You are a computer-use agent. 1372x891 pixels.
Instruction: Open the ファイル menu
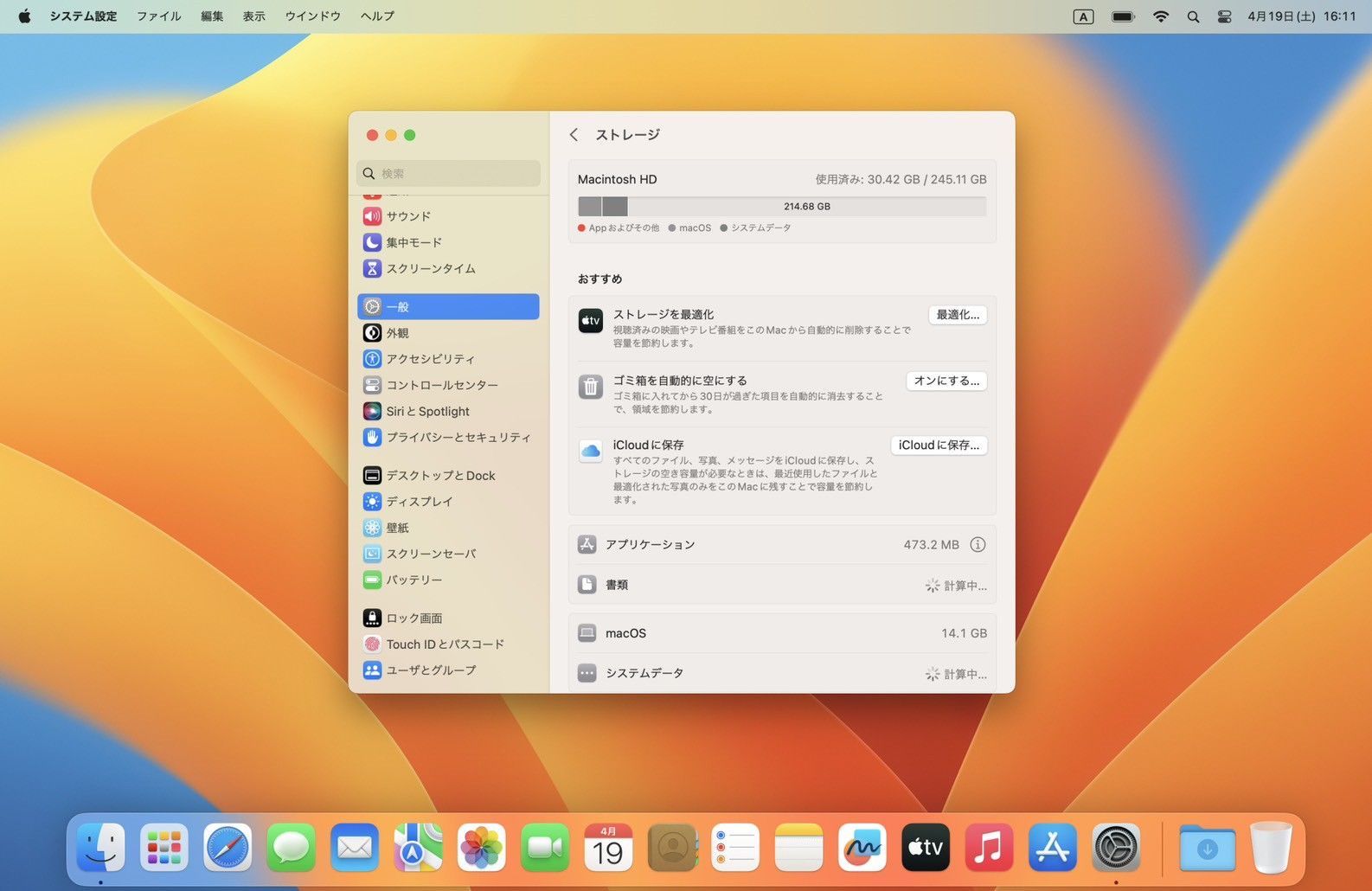click(159, 16)
